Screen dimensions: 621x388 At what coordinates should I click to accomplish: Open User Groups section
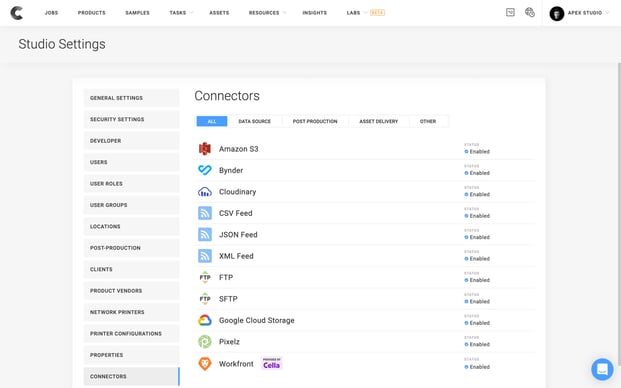tap(131, 205)
